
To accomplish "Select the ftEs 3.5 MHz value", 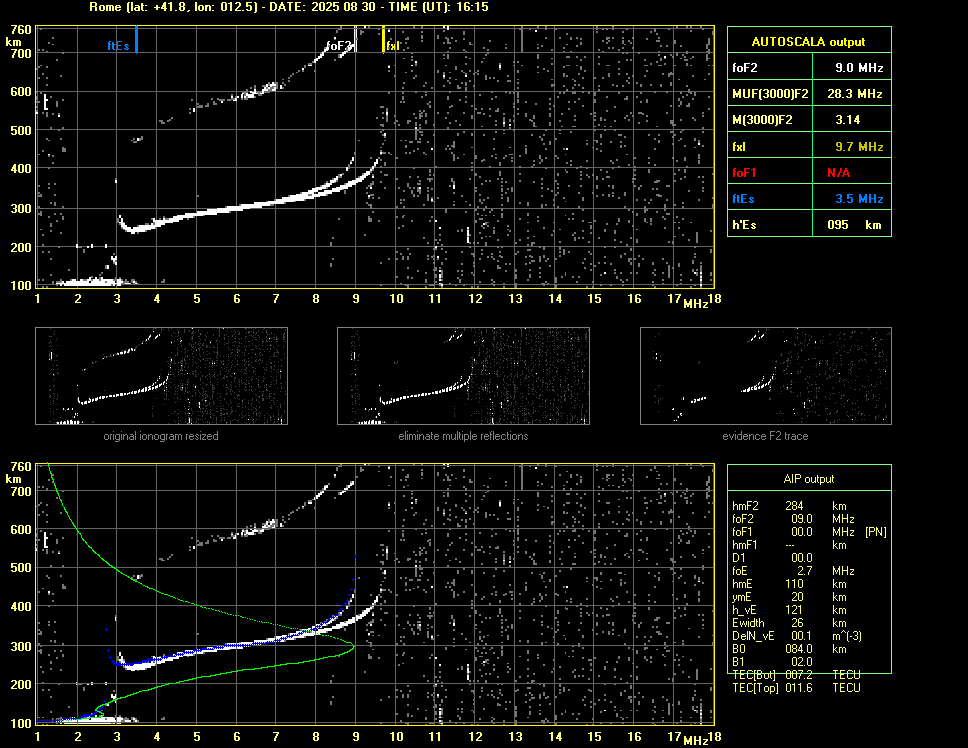I will click(x=859, y=199).
